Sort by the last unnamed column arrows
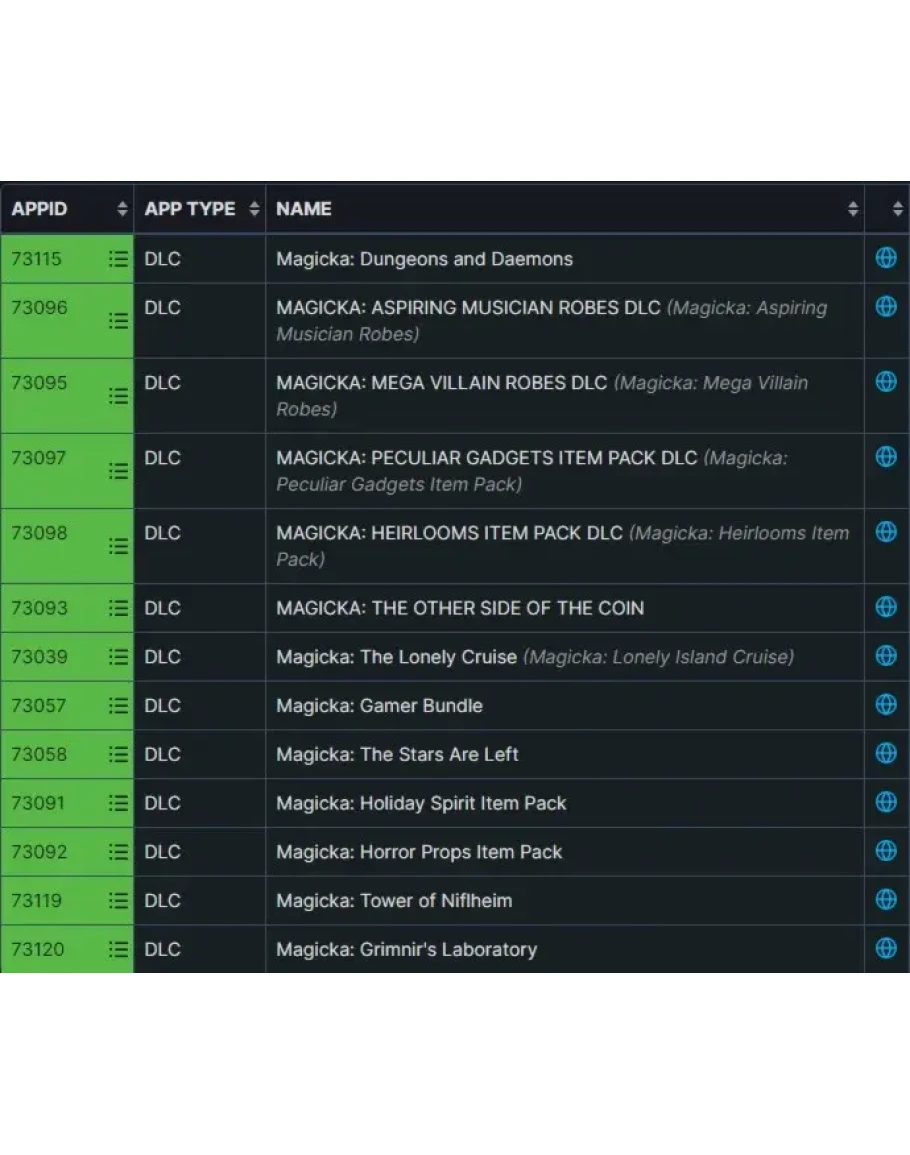 pyautogui.click(x=897, y=209)
